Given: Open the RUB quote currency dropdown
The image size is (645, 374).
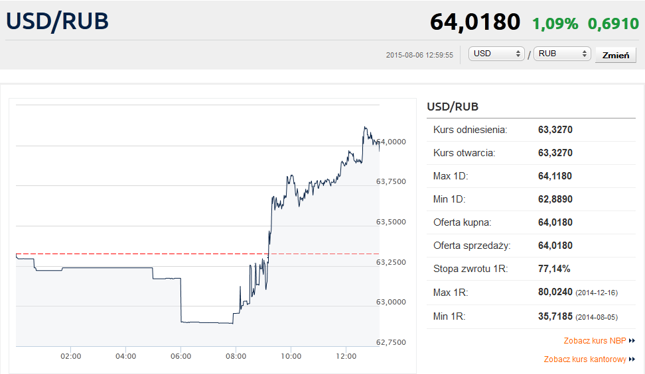Looking at the screenshot, I should click(562, 53).
